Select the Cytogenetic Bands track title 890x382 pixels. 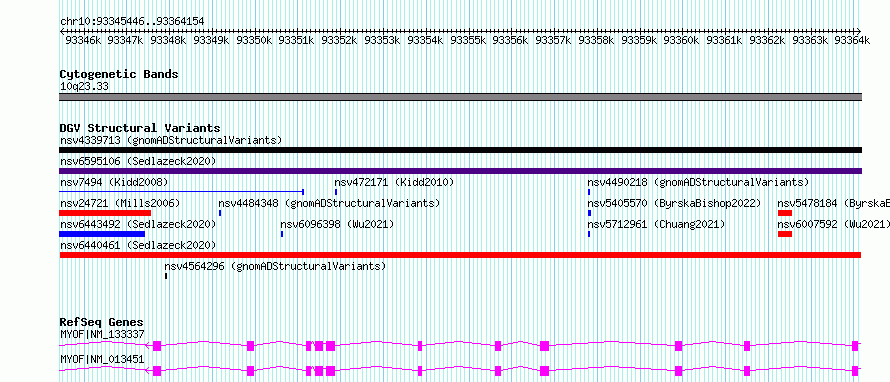pyautogui.click(x=119, y=74)
